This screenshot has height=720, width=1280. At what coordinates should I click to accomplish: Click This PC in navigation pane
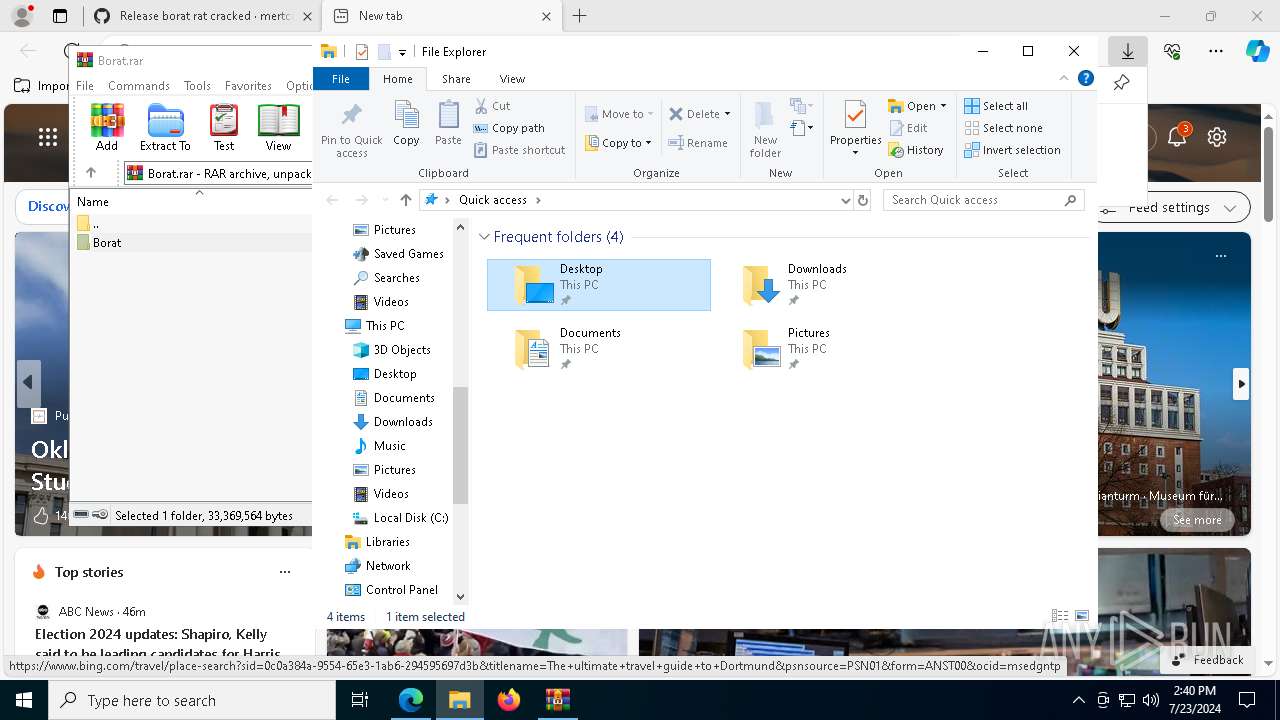pyautogui.click(x=374, y=326)
